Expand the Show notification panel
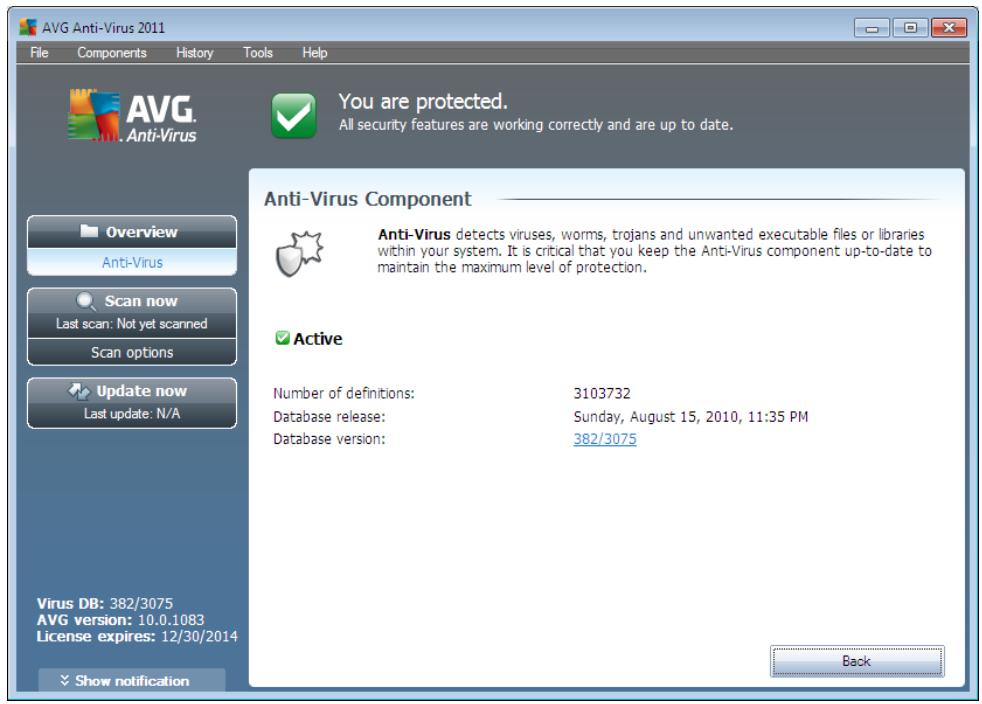 point(132,680)
